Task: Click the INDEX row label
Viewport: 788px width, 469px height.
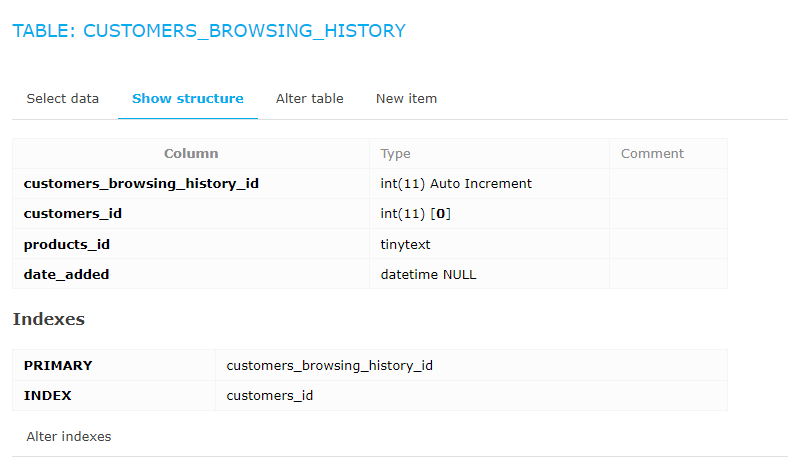Action: (48, 396)
